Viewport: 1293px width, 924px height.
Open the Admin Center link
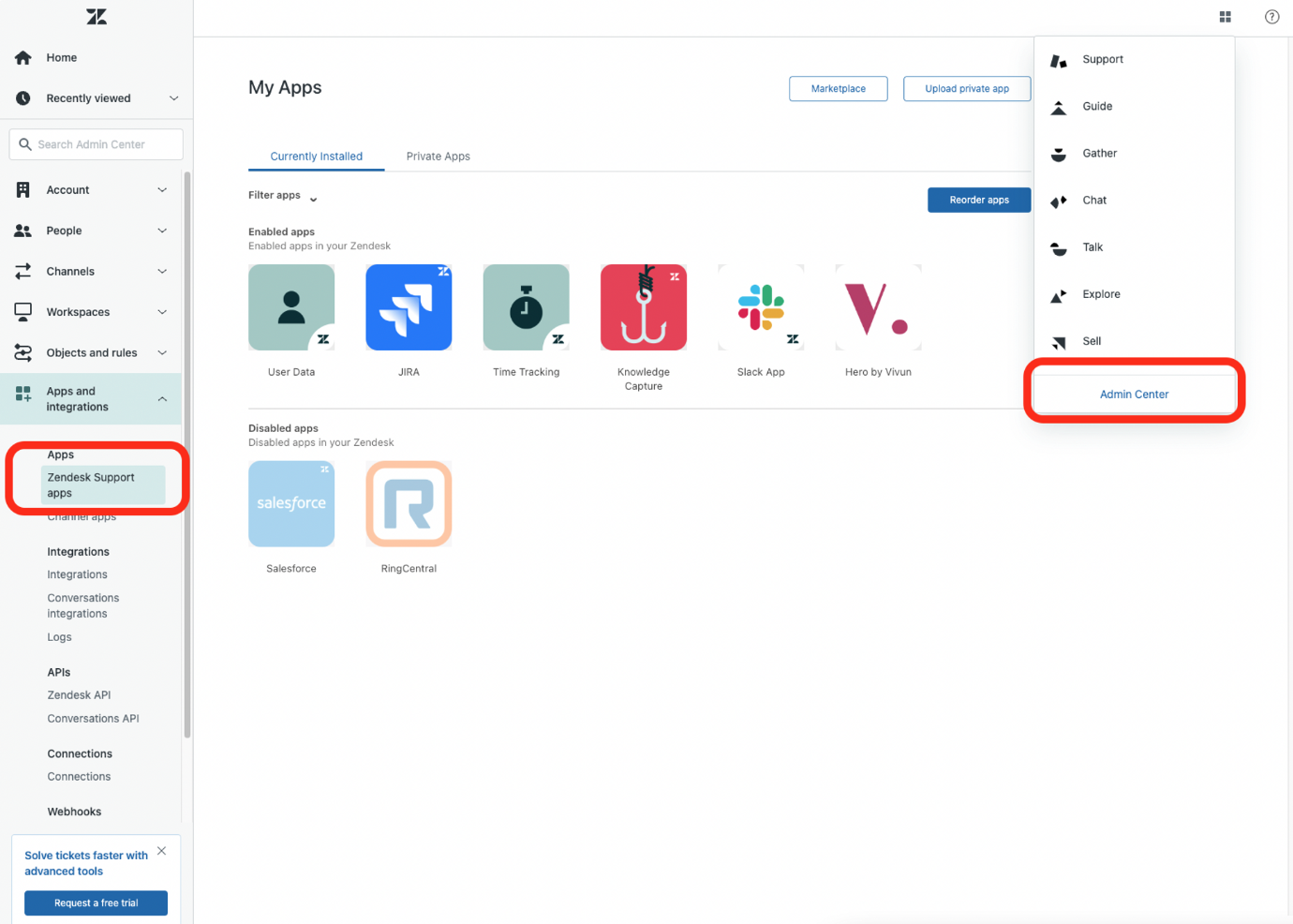1134,395
